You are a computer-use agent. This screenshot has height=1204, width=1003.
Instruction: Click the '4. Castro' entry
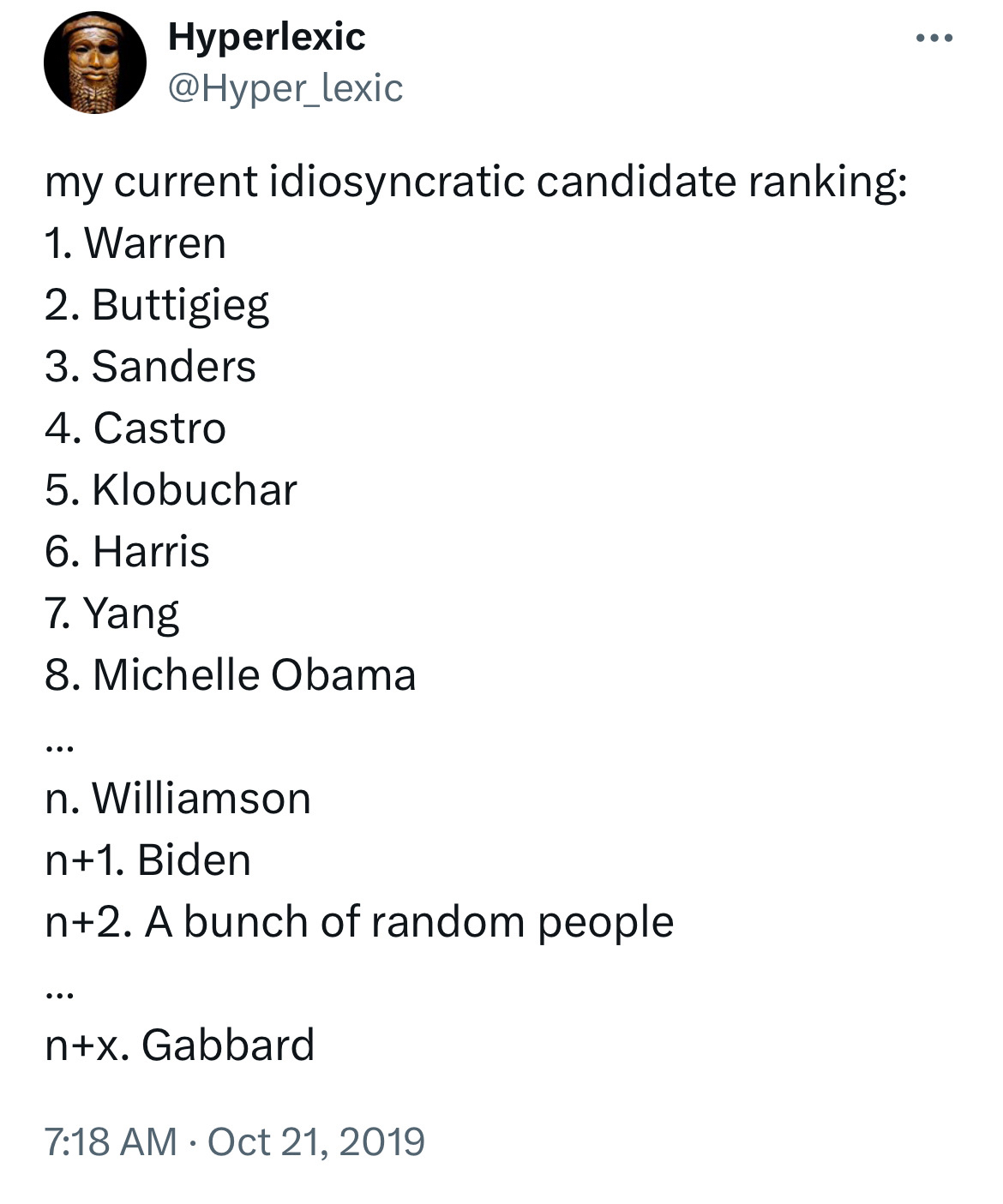[135, 428]
